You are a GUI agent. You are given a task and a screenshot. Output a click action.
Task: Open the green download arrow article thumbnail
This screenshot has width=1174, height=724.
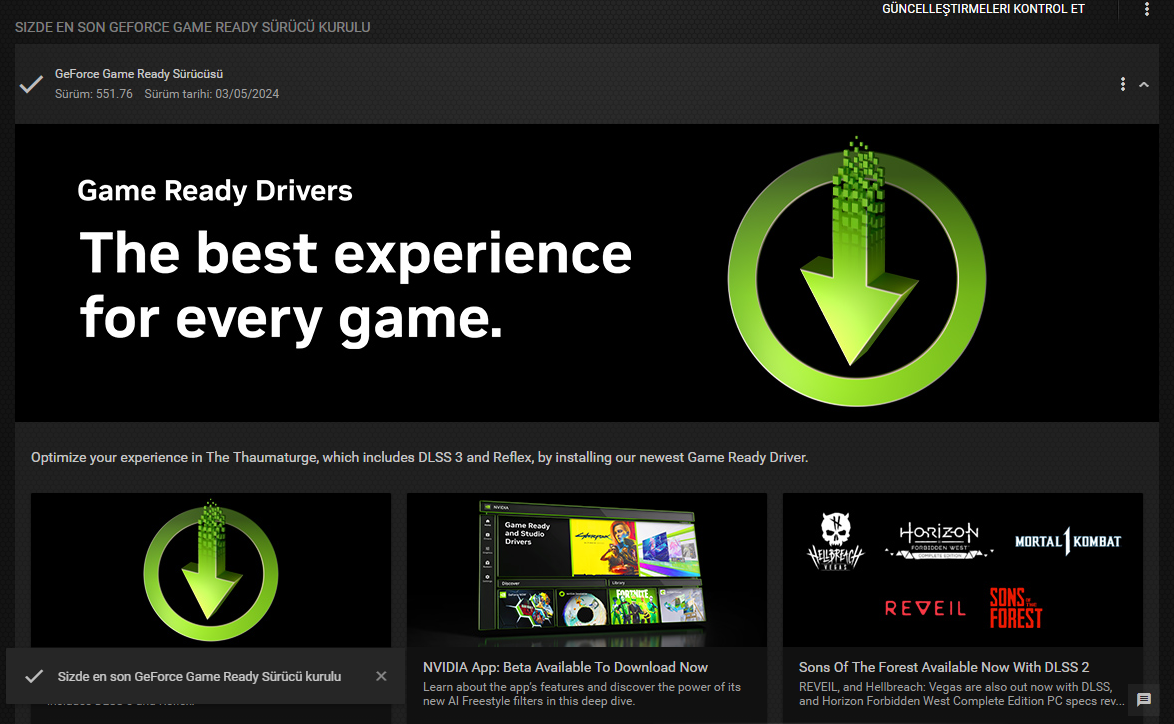[x=210, y=570]
